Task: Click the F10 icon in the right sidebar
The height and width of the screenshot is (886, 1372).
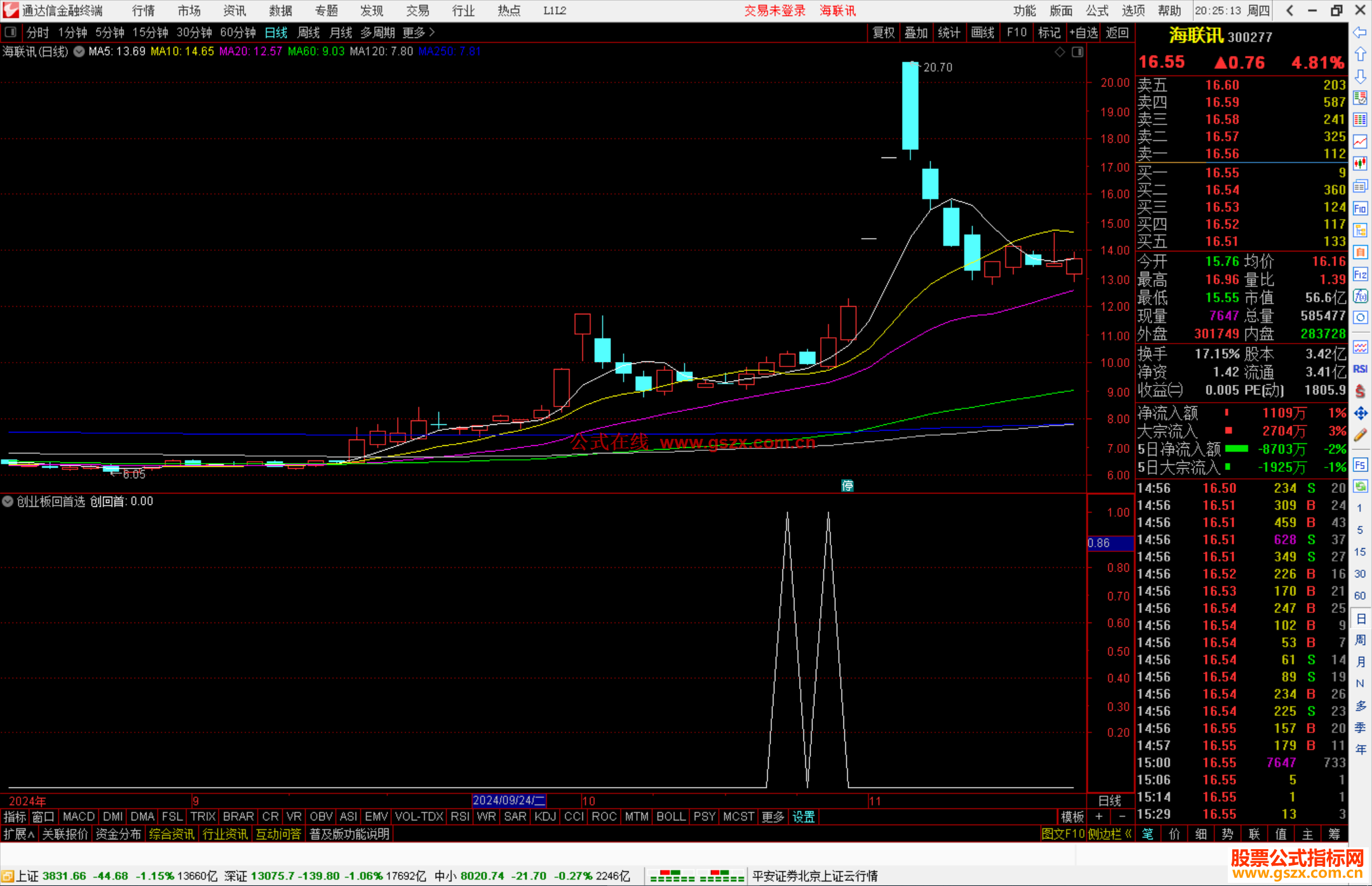Action: click(x=1360, y=208)
